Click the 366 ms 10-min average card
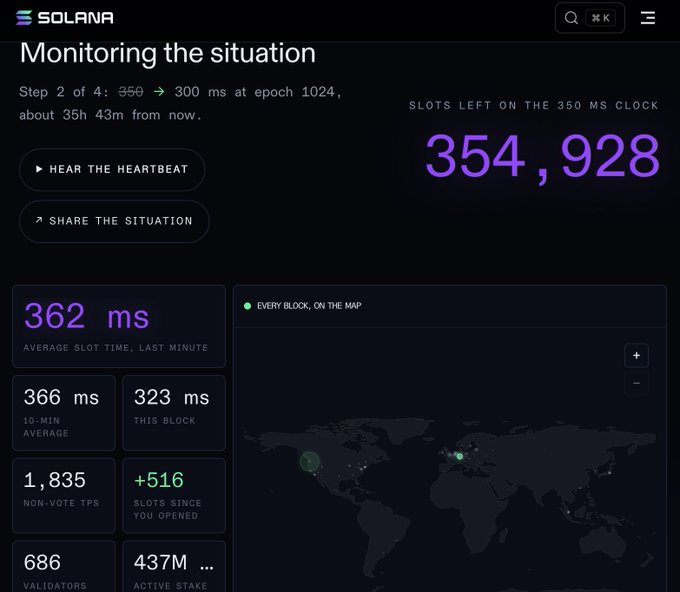The image size is (680, 592). [64, 413]
